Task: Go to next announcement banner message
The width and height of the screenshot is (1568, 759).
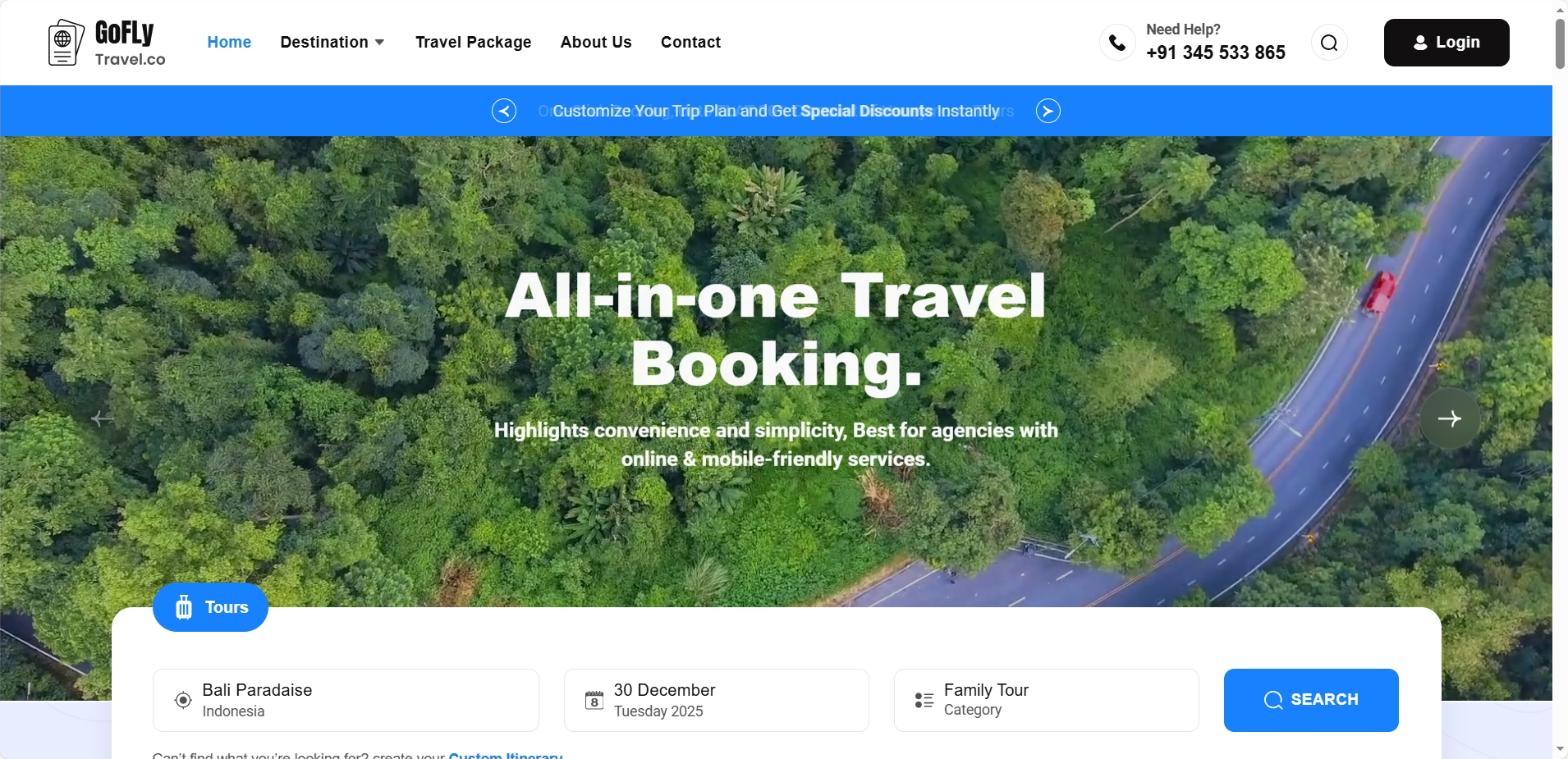Action: [x=1048, y=111]
